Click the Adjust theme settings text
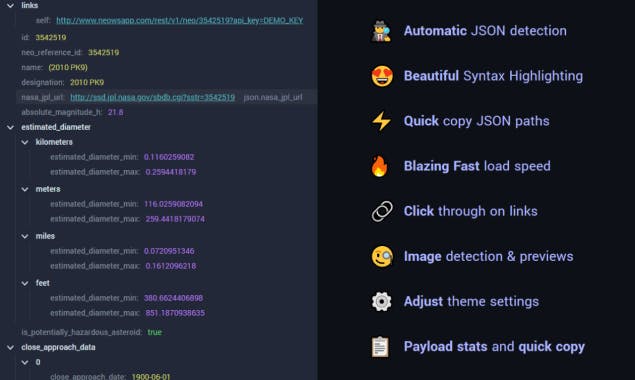 471,301
